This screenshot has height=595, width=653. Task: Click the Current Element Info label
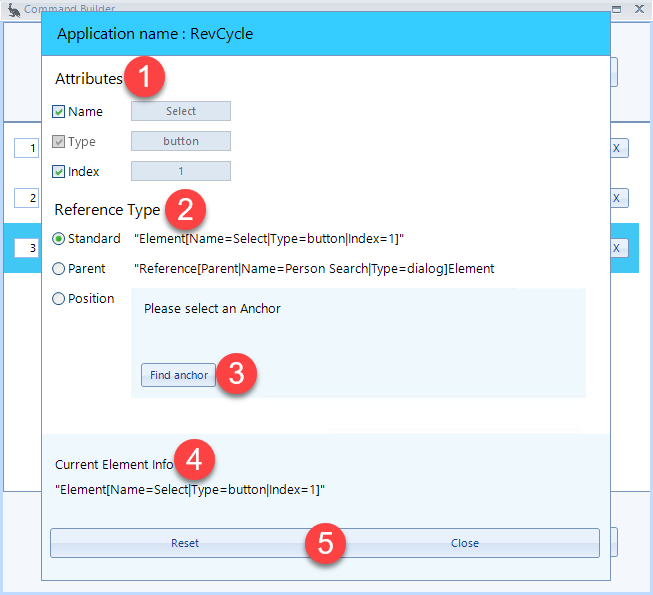tap(114, 465)
